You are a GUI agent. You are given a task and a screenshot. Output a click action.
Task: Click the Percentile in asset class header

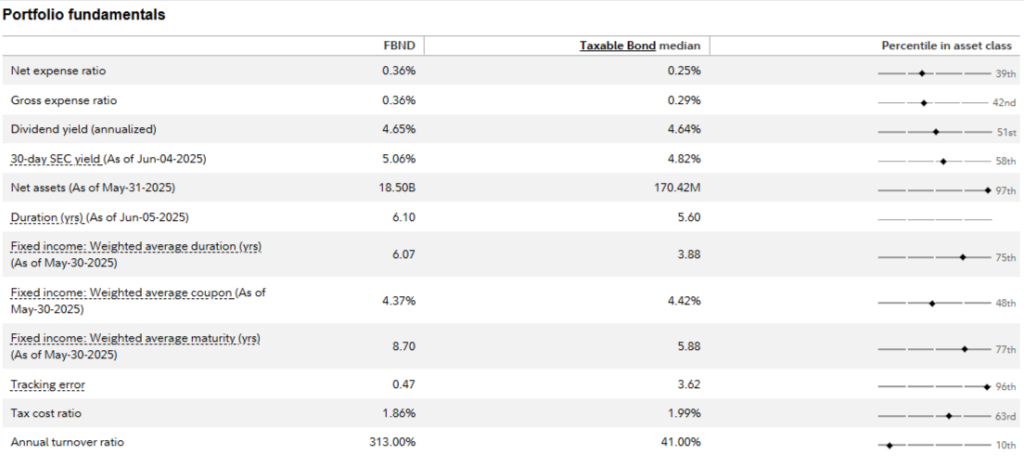(x=948, y=46)
